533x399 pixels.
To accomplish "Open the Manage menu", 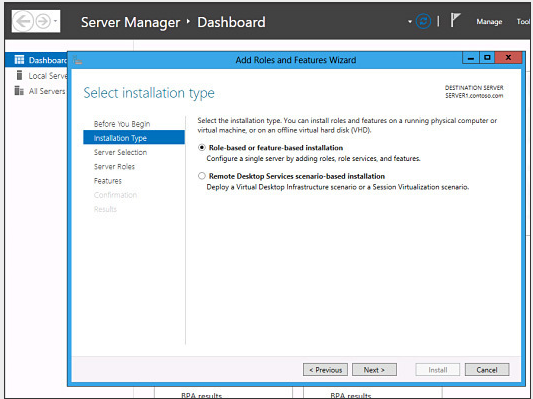I will coord(489,22).
